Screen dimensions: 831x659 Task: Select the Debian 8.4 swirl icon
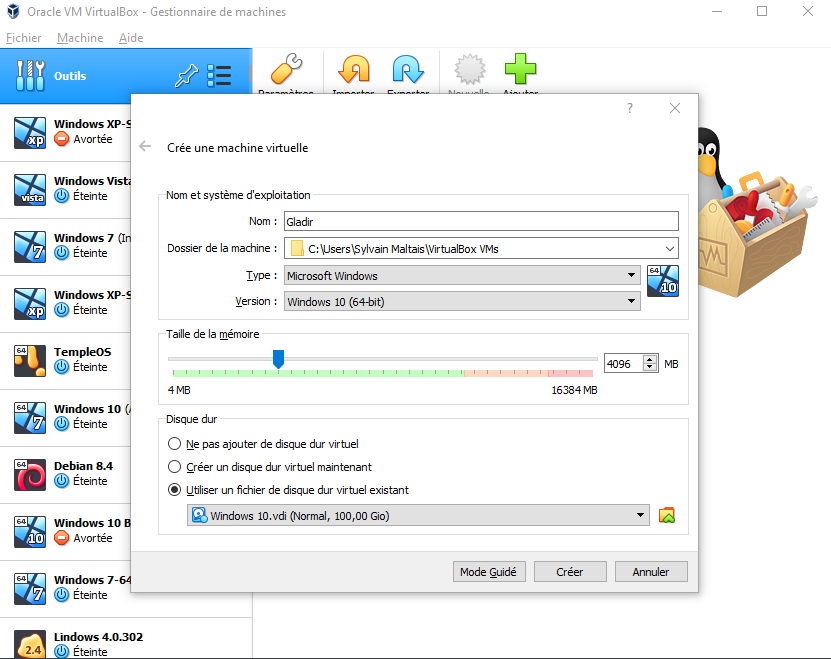click(30, 475)
